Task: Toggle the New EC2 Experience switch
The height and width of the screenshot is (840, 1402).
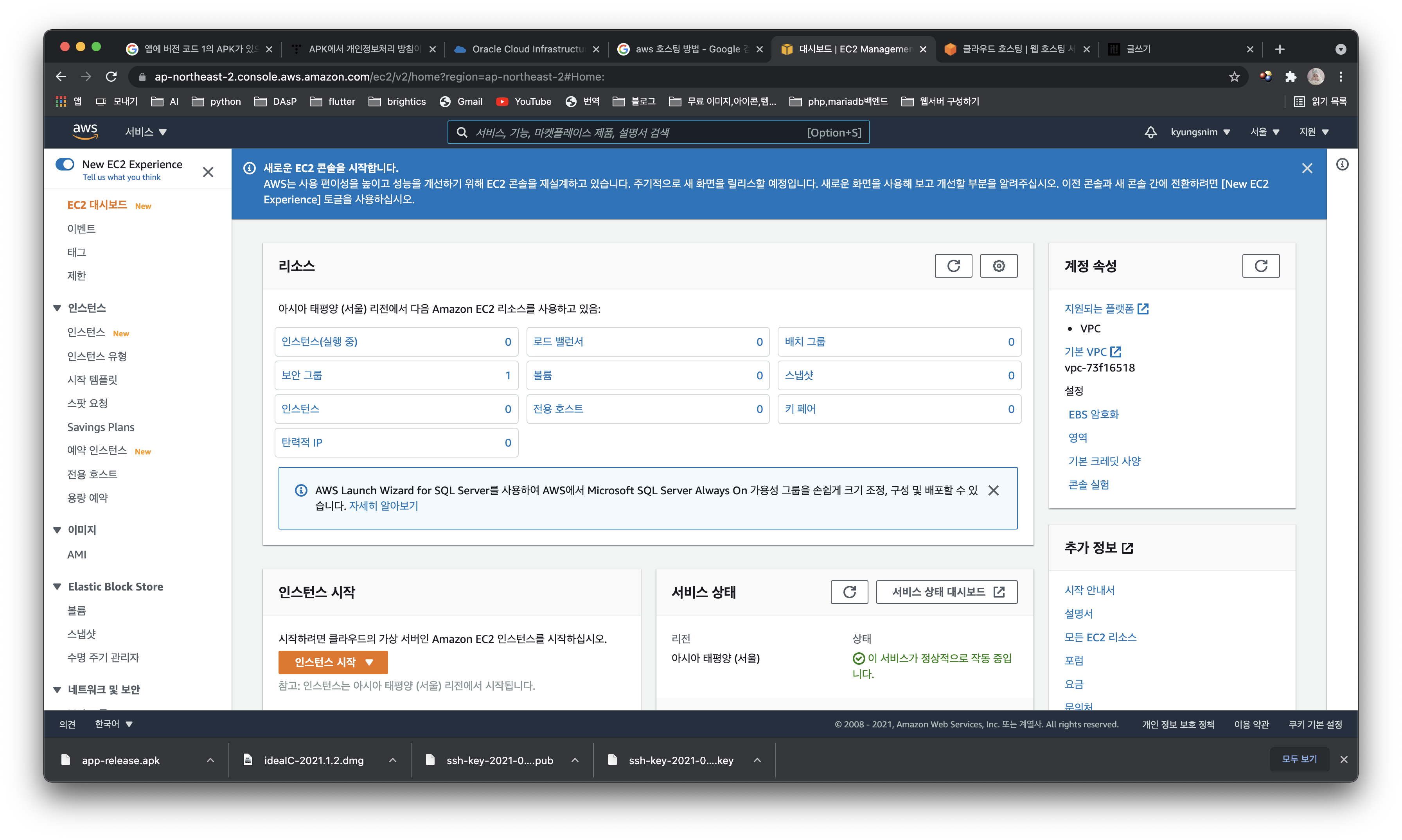Action: coord(65,164)
